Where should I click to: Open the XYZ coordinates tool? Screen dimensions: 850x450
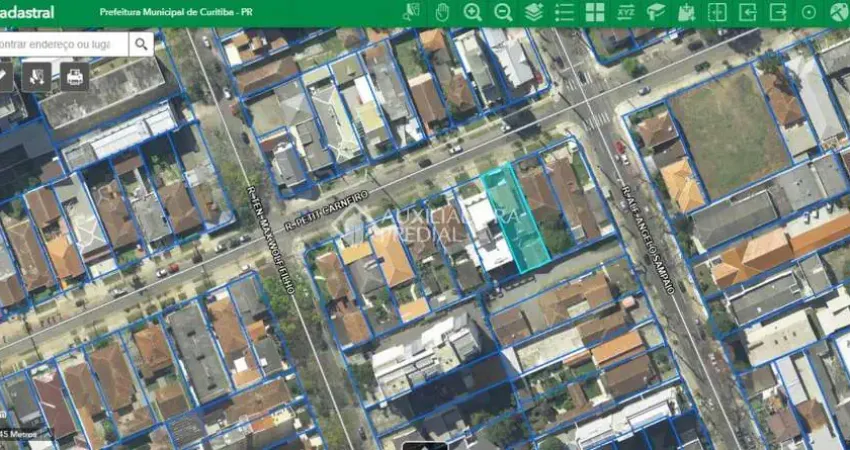(x=625, y=13)
